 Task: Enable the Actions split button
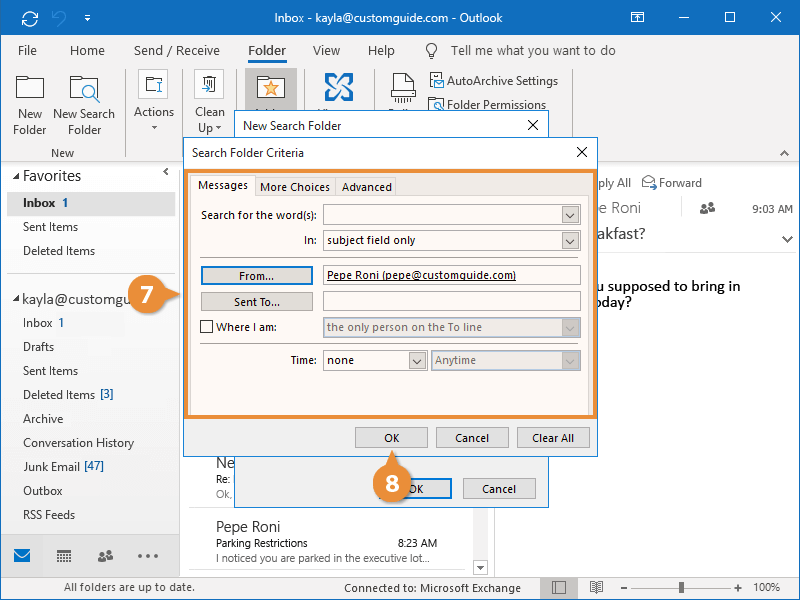(153, 103)
